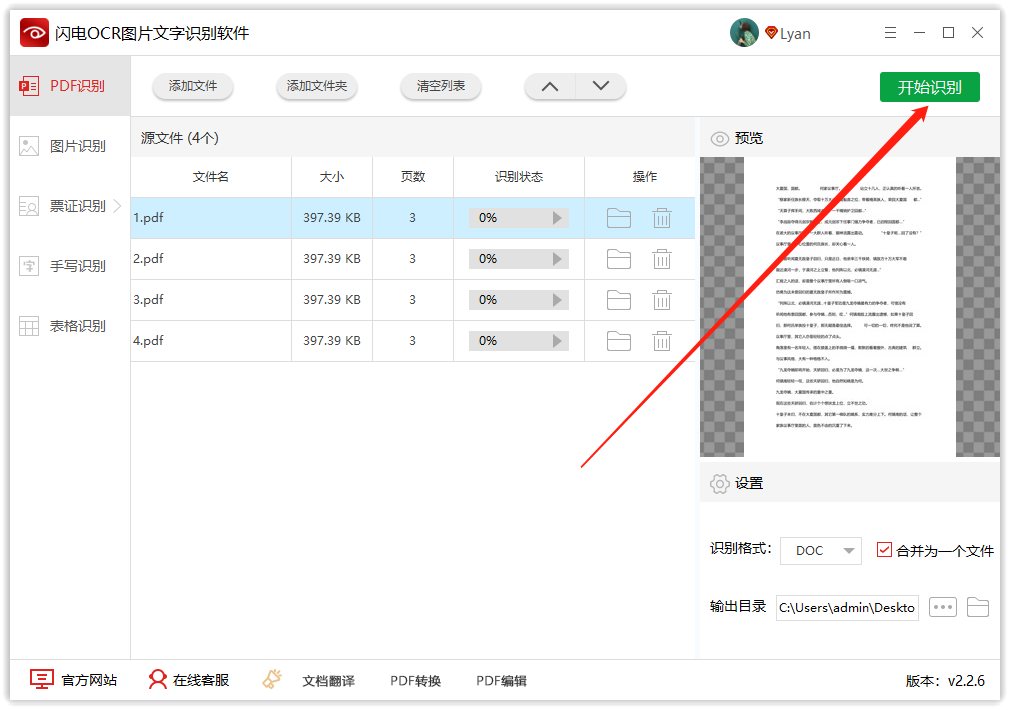This screenshot has height=710, width=1010.
Task: Delete 2.pdf with trash icon
Action: pyautogui.click(x=662, y=259)
